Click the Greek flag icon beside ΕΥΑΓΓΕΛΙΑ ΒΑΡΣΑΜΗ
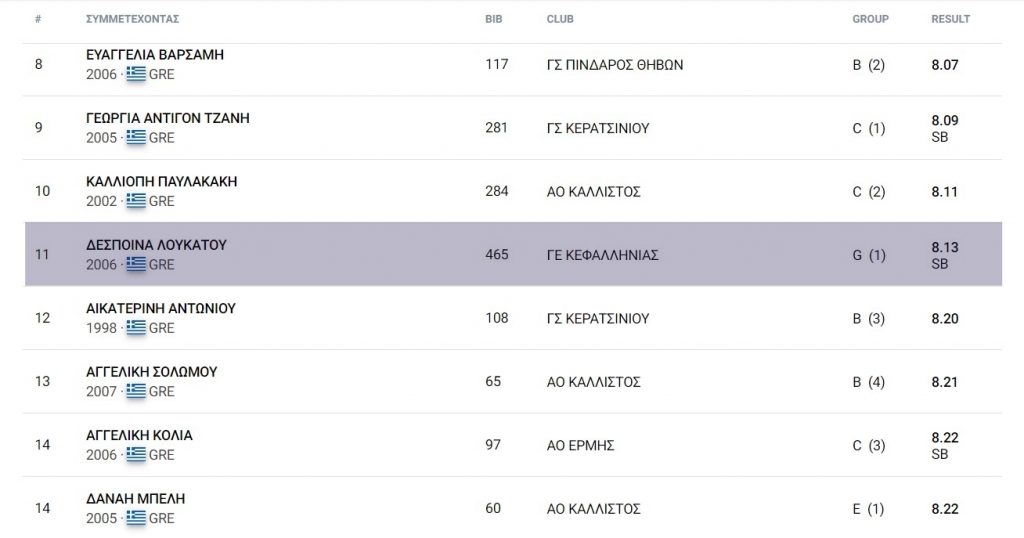 (x=136, y=74)
